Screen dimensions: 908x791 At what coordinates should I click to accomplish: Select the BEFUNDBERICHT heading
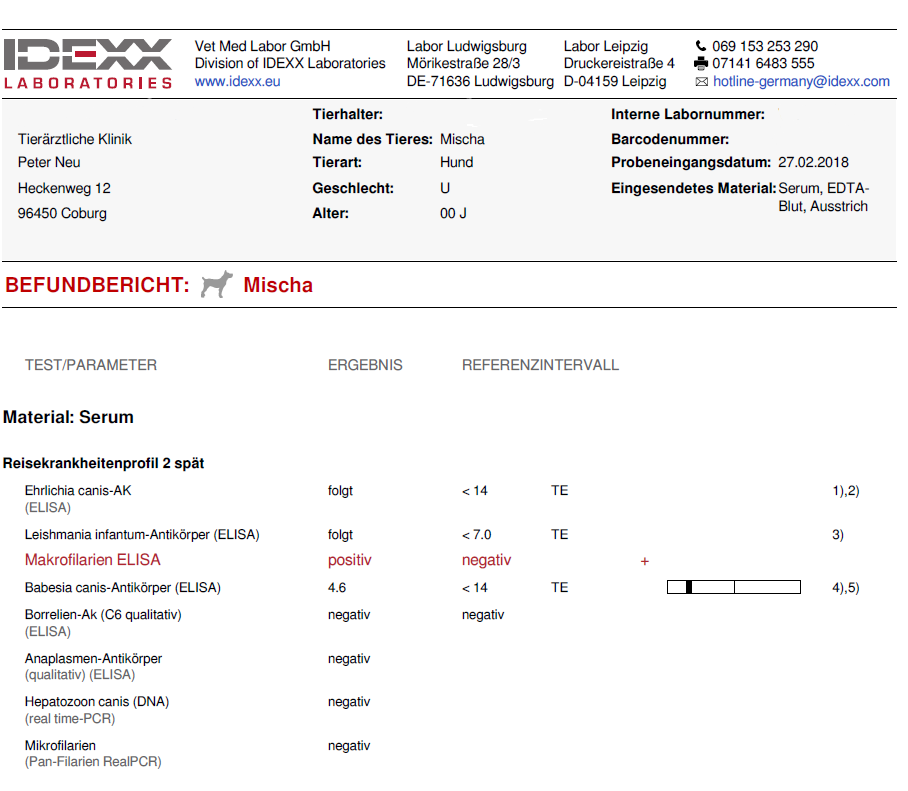click(x=97, y=285)
